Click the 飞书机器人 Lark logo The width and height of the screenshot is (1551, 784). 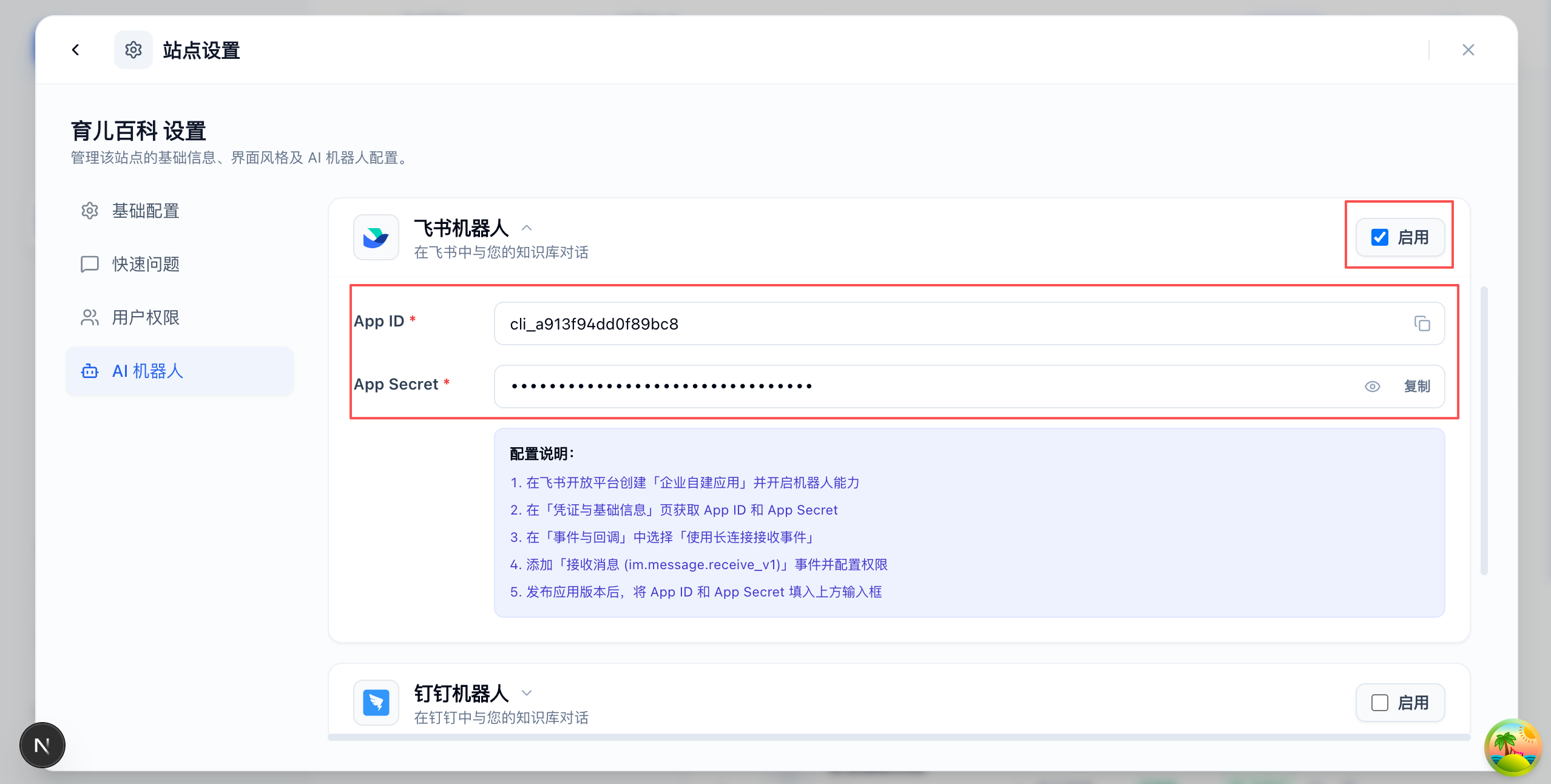tap(375, 237)
